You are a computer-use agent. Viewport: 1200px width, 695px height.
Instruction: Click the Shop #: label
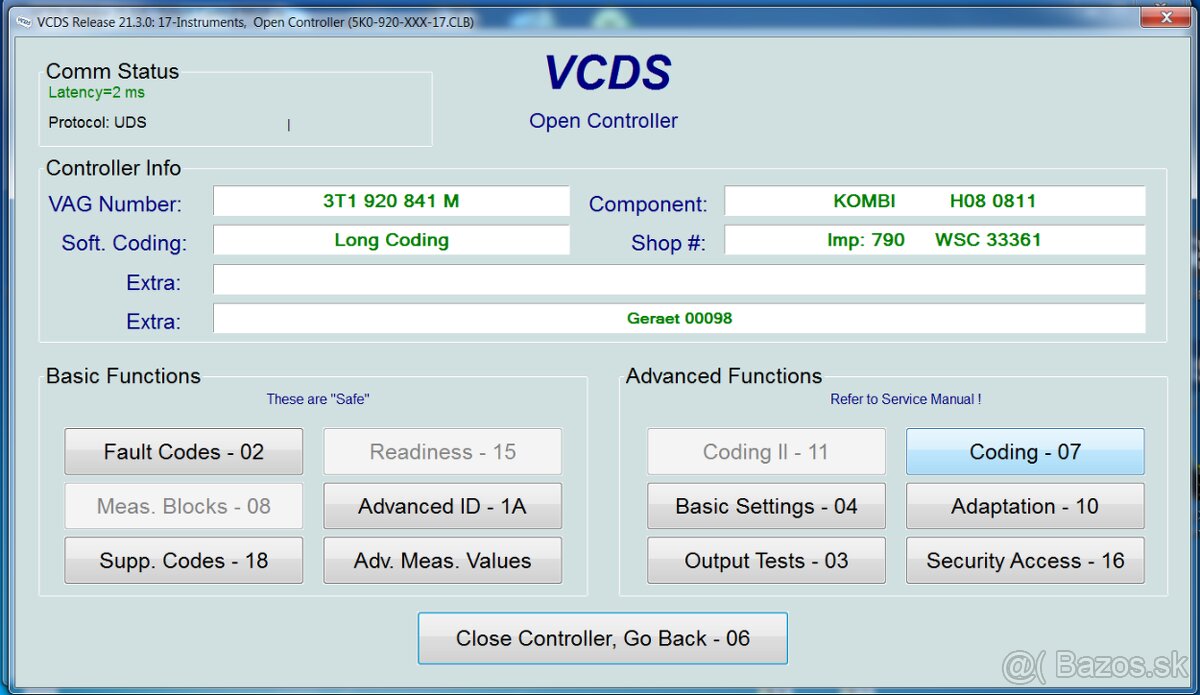[668, 243]
